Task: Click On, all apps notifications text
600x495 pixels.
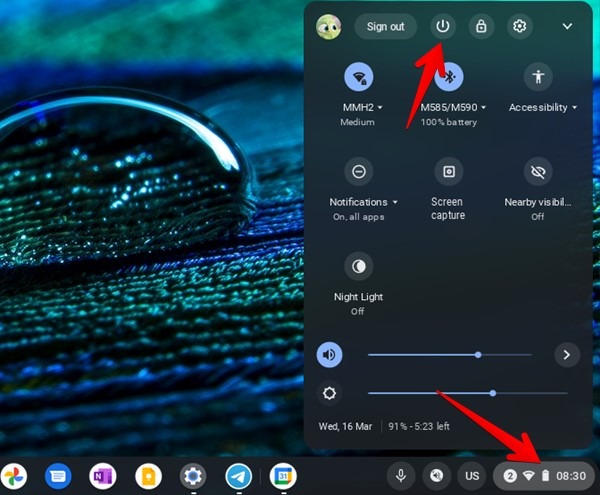Action: click(x=359, y=217)
